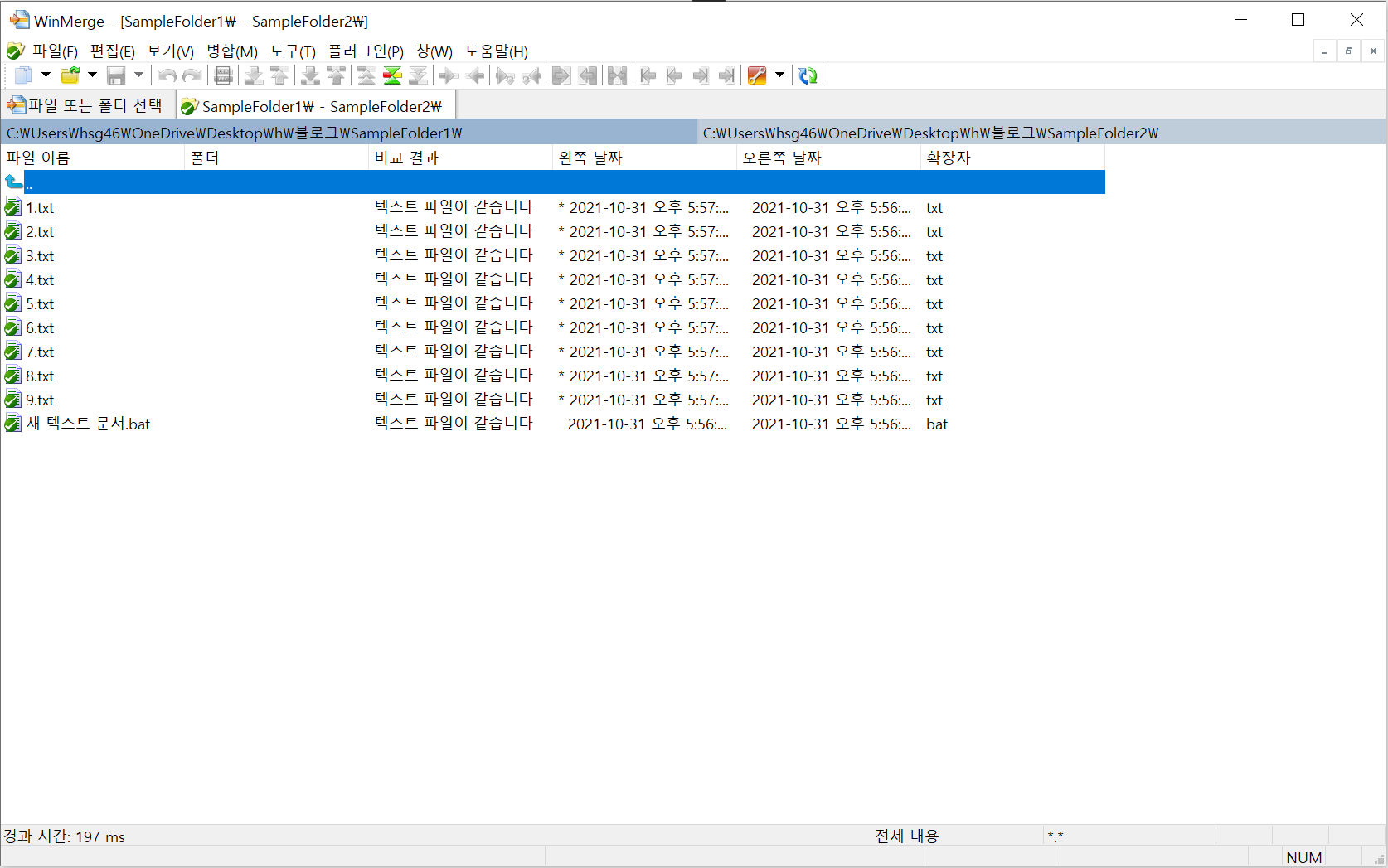Sort by 파일 이름 column header
Image resolution: width=1388 pixels, height=868 pixels.
point(92,158)
